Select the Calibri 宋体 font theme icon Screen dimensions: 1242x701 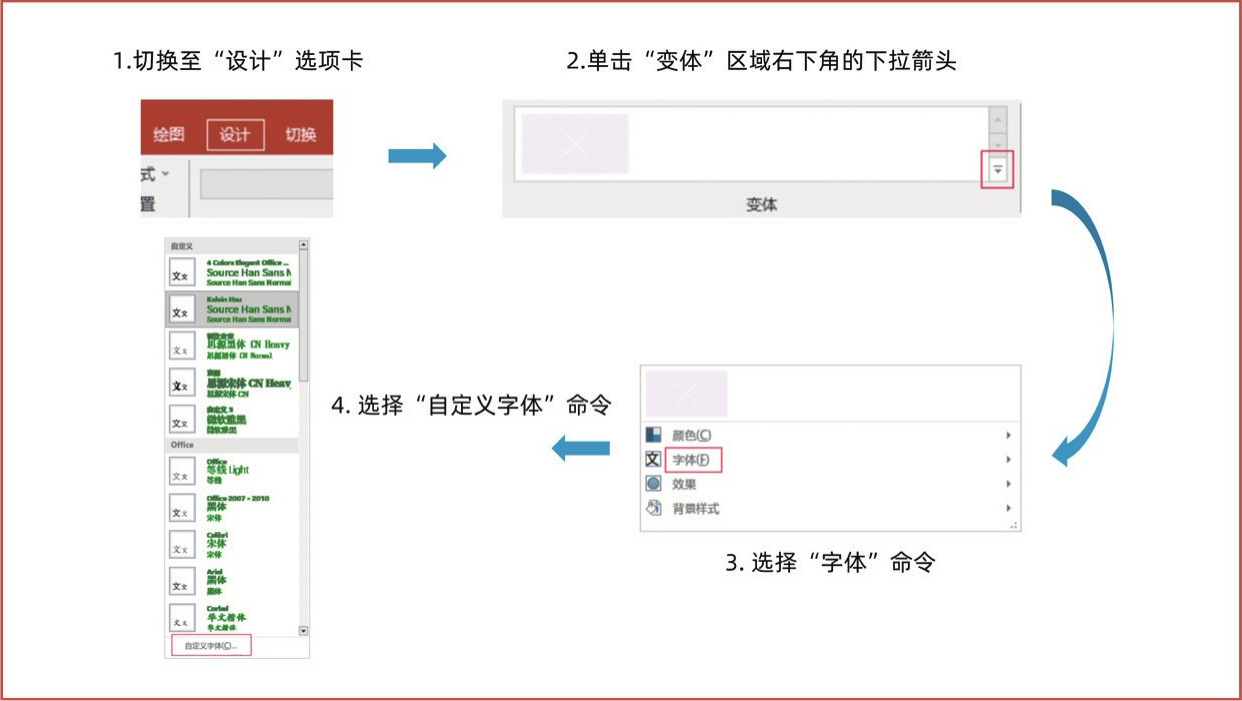click(182, 546)
